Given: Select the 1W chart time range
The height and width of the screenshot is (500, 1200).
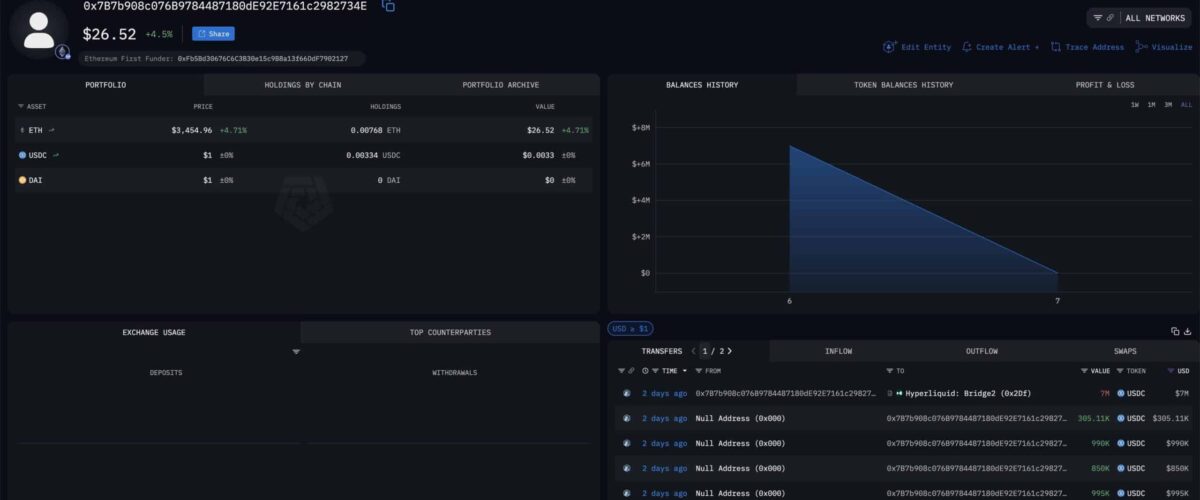Looking at the screenshot, I should point(1135,105).
